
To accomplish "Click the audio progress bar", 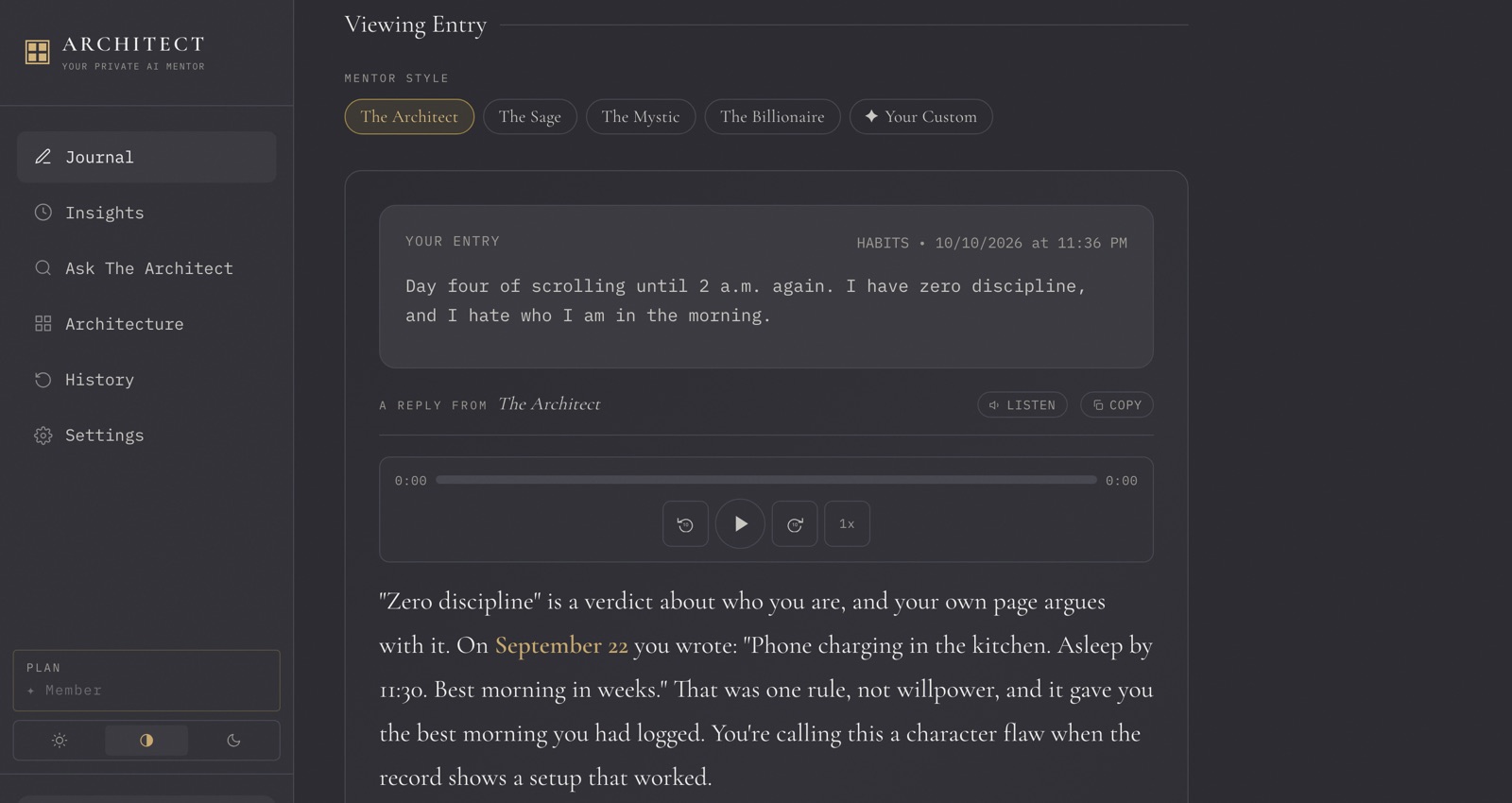I will coord(766,480).
